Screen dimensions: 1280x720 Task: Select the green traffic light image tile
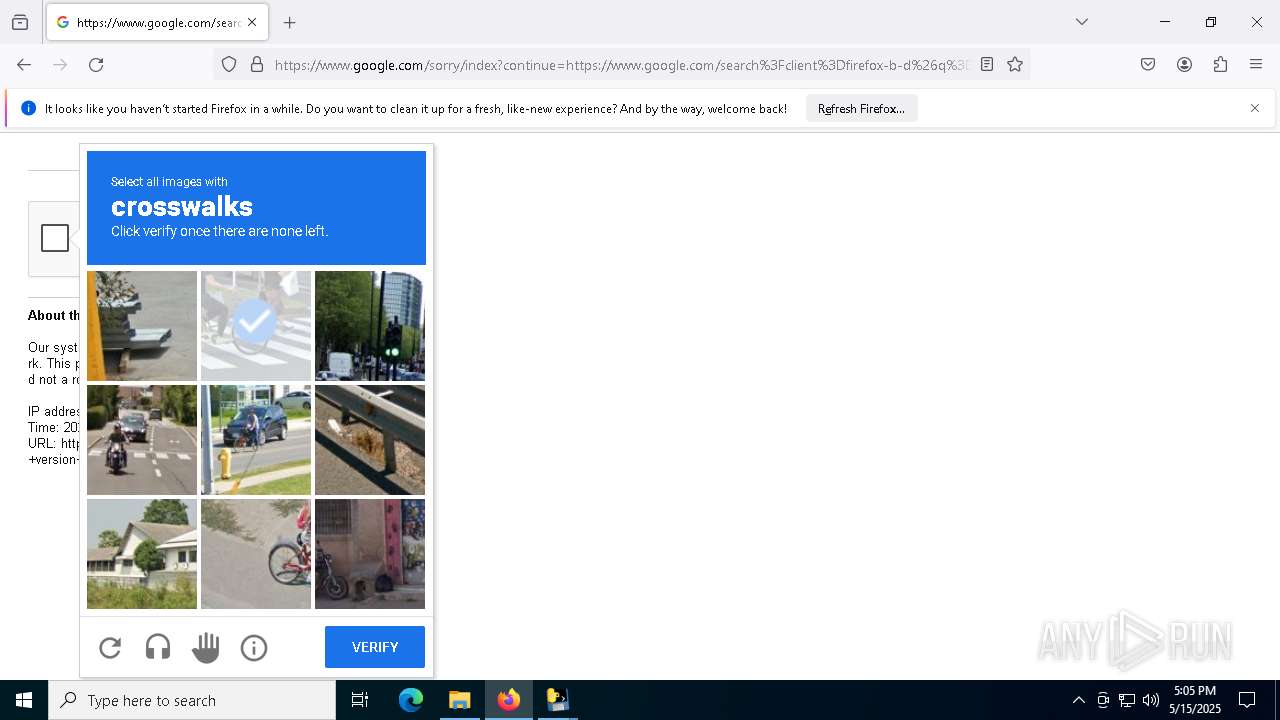click(x=370, y=326)
